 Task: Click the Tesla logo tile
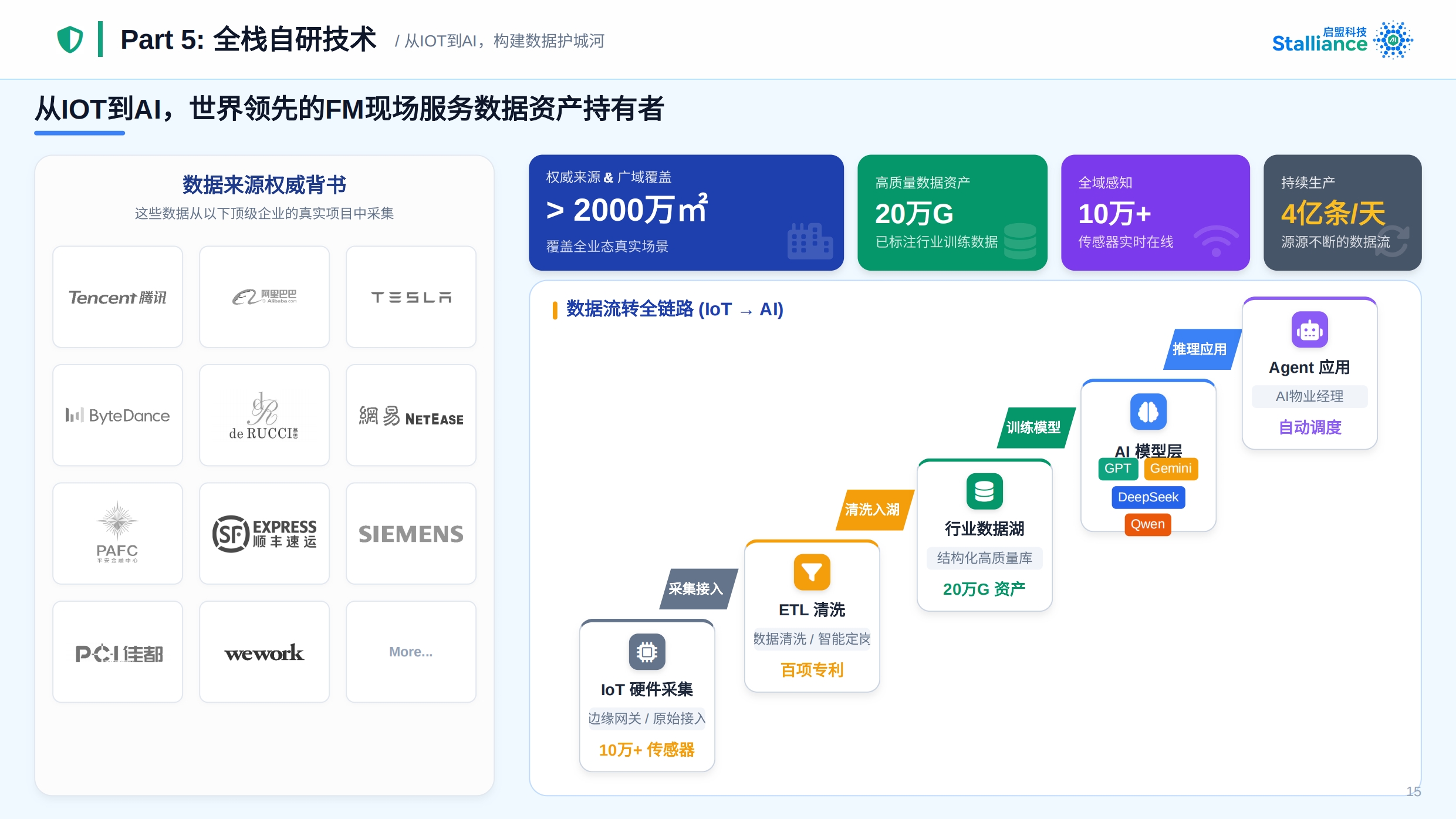pyautogui.click(x=411, y=297)
